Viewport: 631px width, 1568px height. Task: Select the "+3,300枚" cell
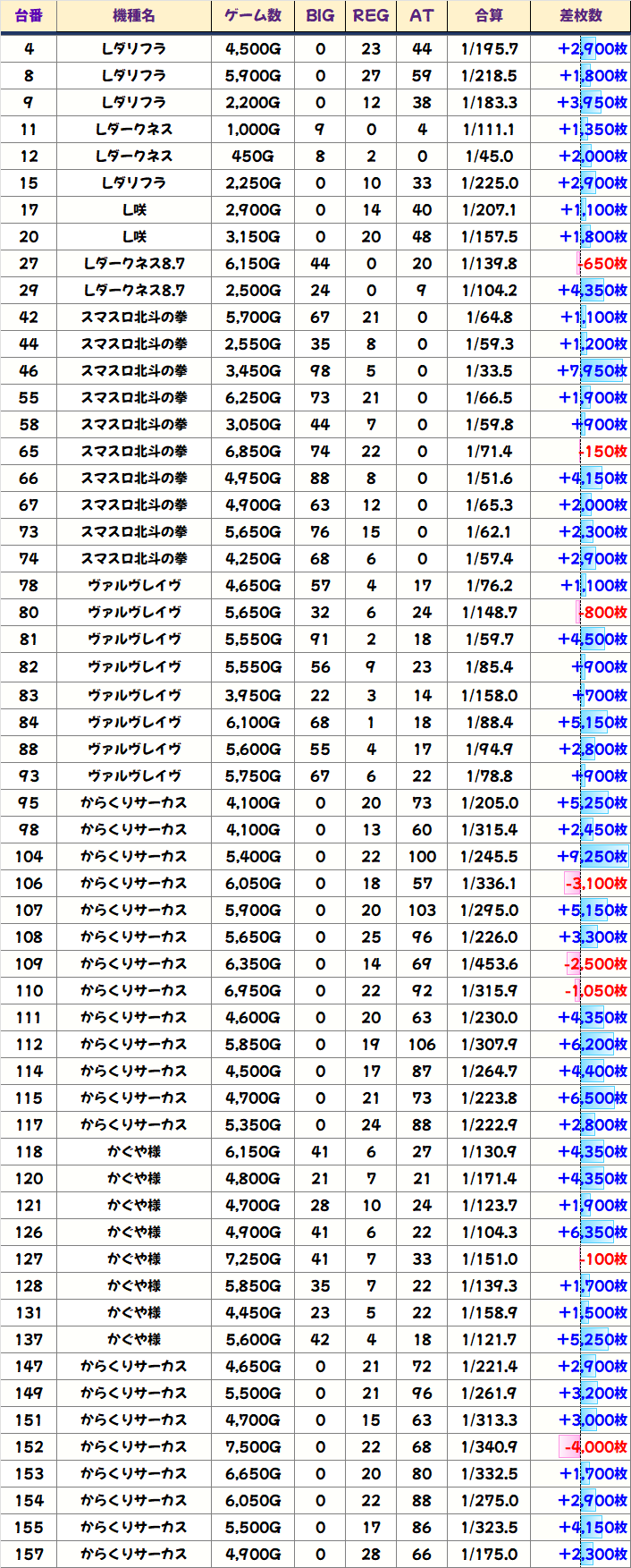pos(581,937)
